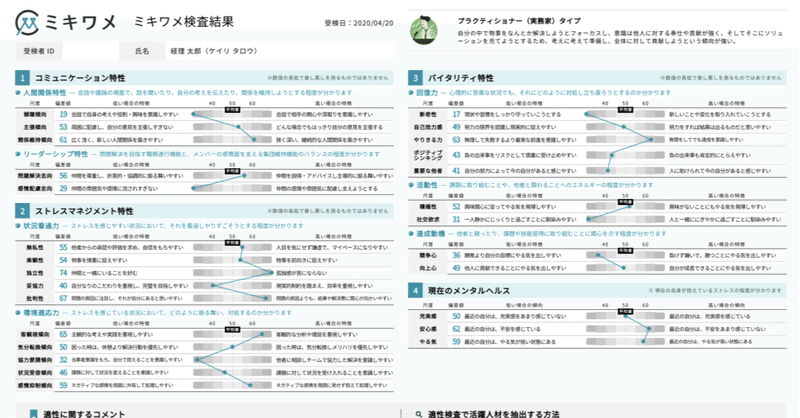Click the リーダーシップ特性 subsection title

pos(56,154)
